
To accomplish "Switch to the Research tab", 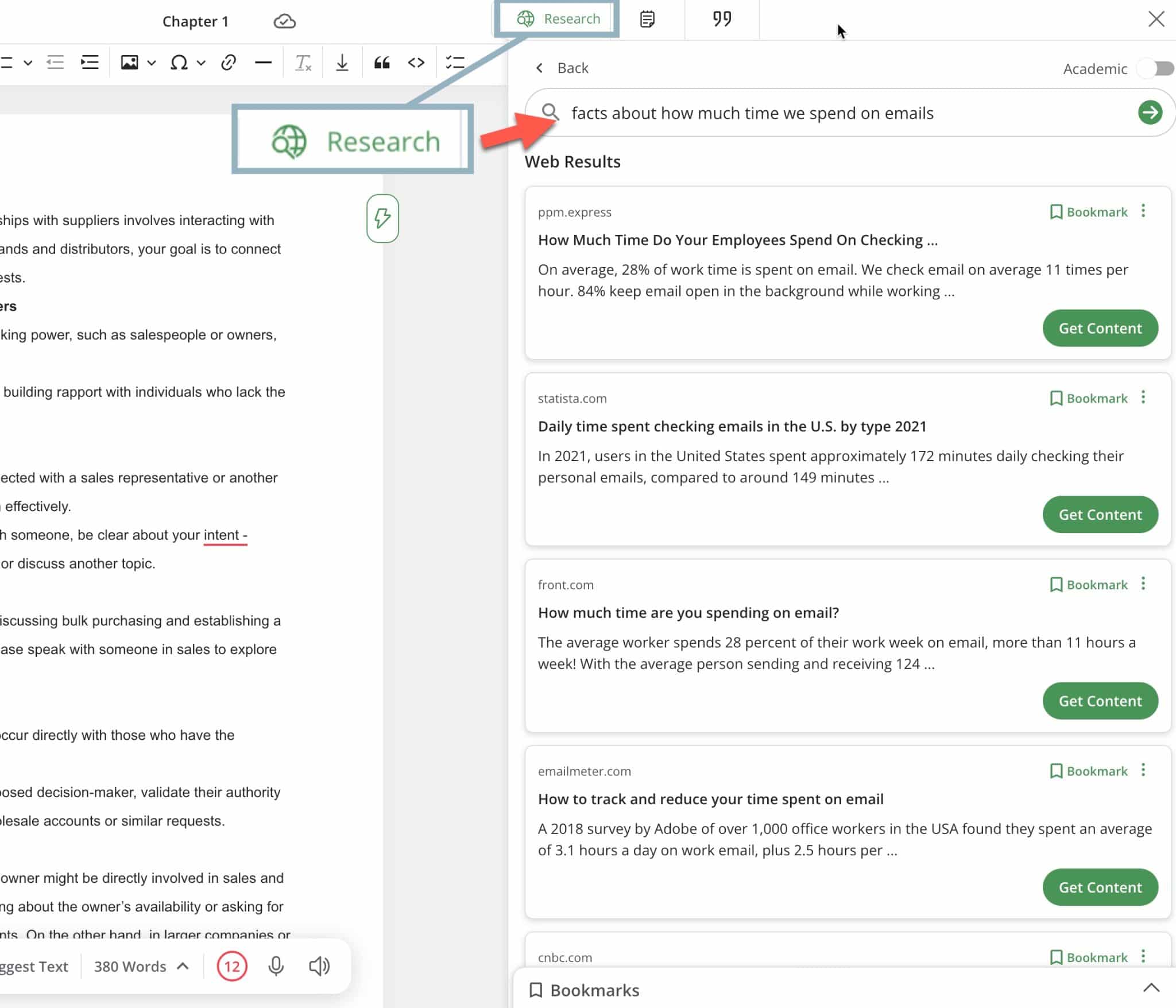I will (557, 18).
